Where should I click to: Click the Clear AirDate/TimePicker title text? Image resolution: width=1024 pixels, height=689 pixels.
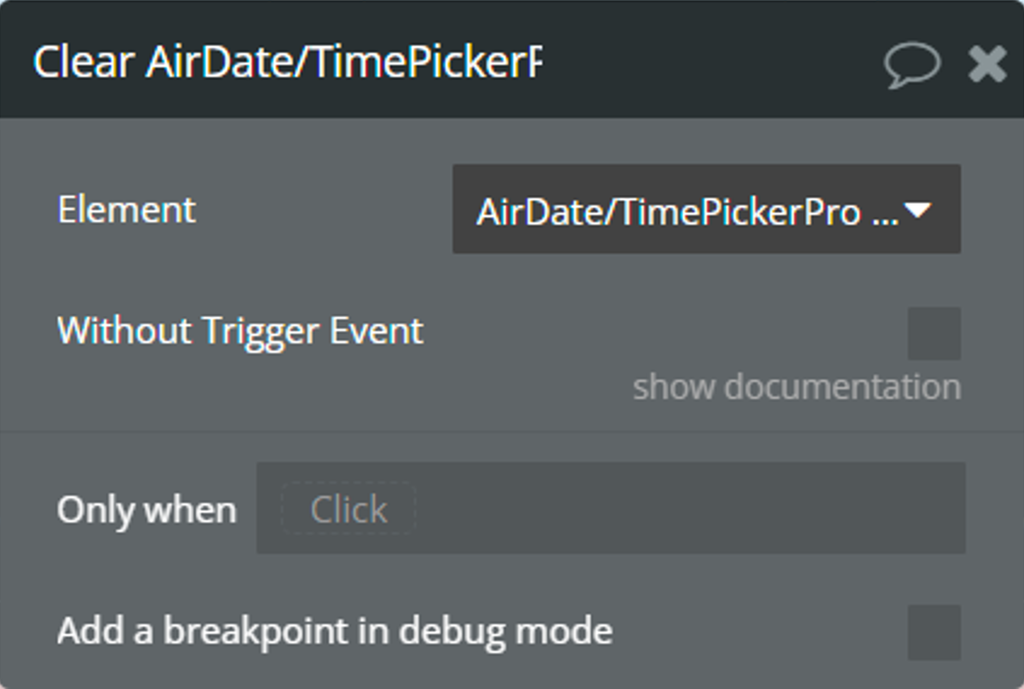pyautogui.click(x=287, y=63)
